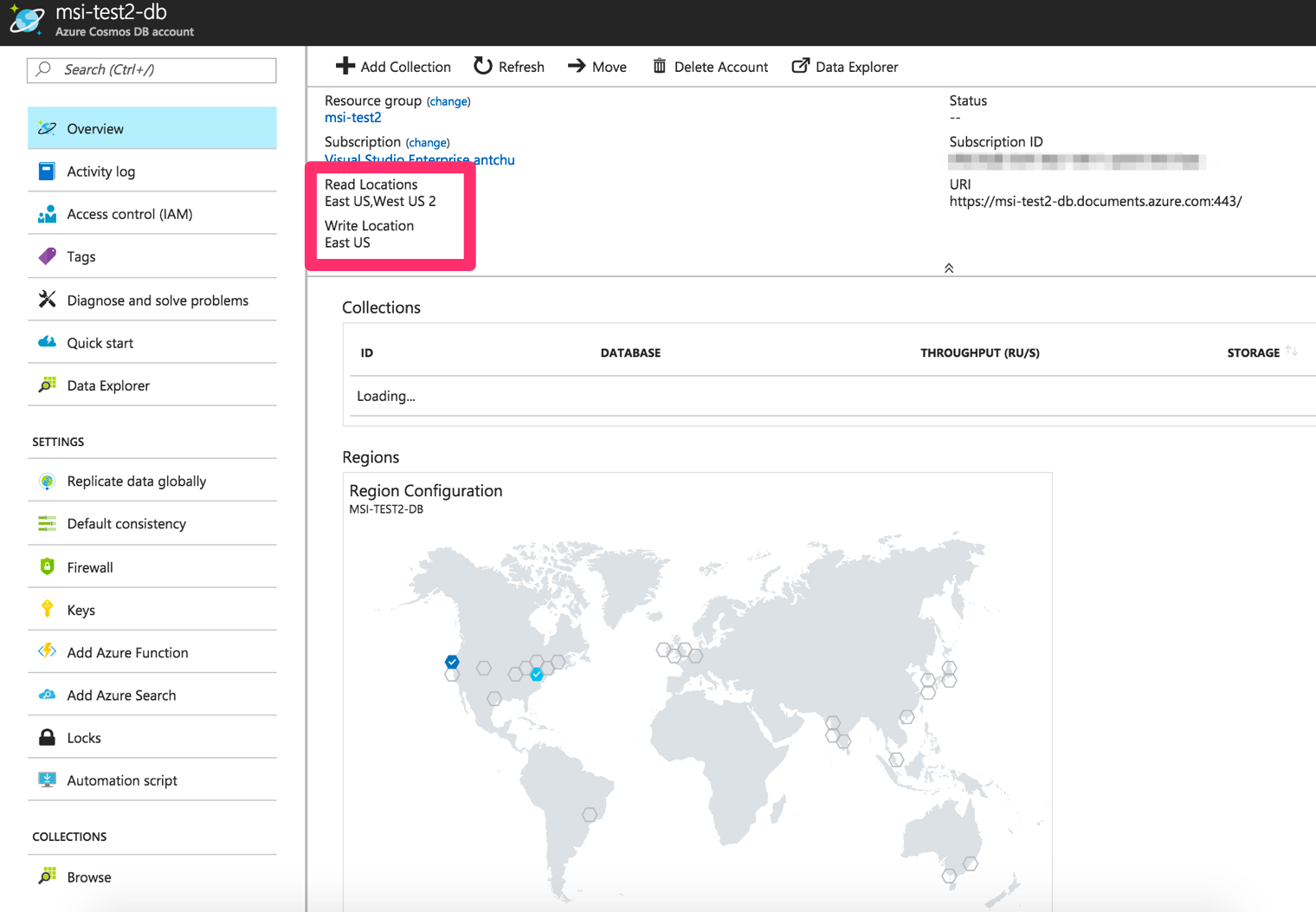
Task: Click the Add Azure Search cloud icon
Action: [x=47, y=695]
